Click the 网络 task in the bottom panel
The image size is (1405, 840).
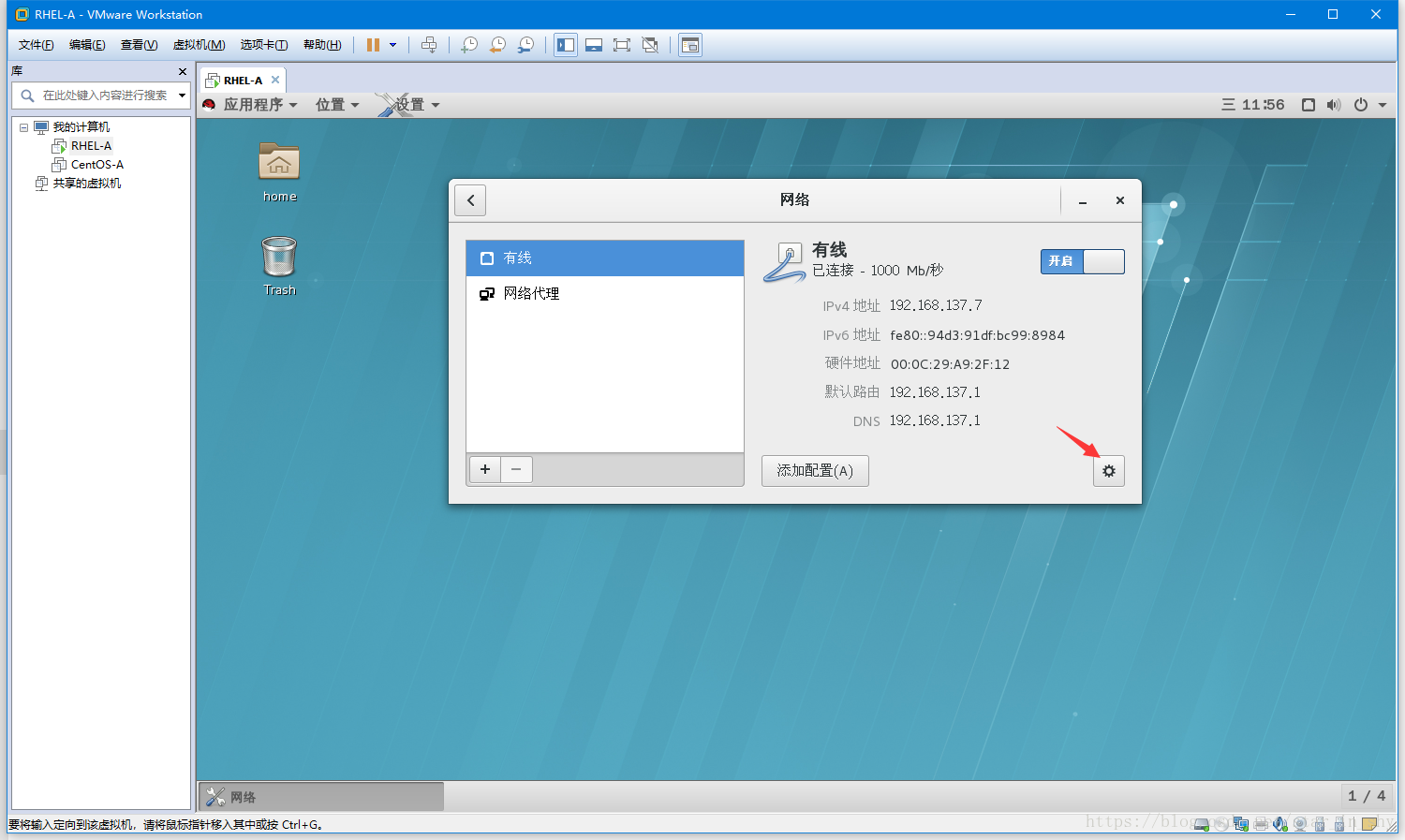click(321, 797)
